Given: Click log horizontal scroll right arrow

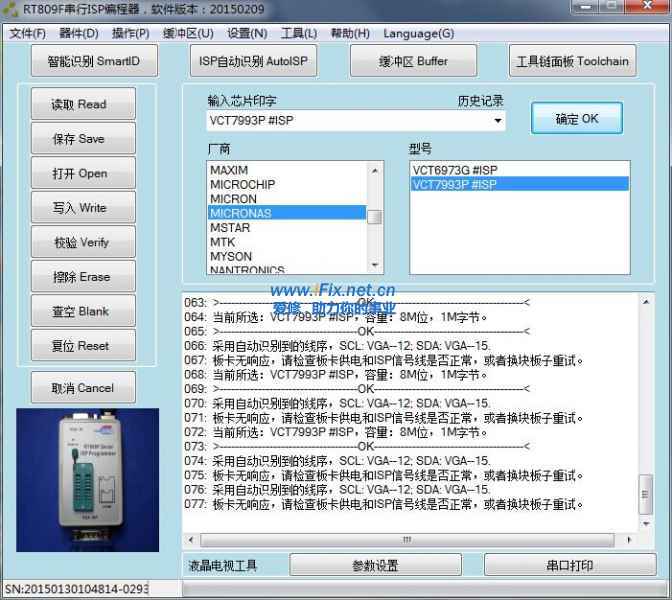Looking at the screenshot, I should pos(629,540).
